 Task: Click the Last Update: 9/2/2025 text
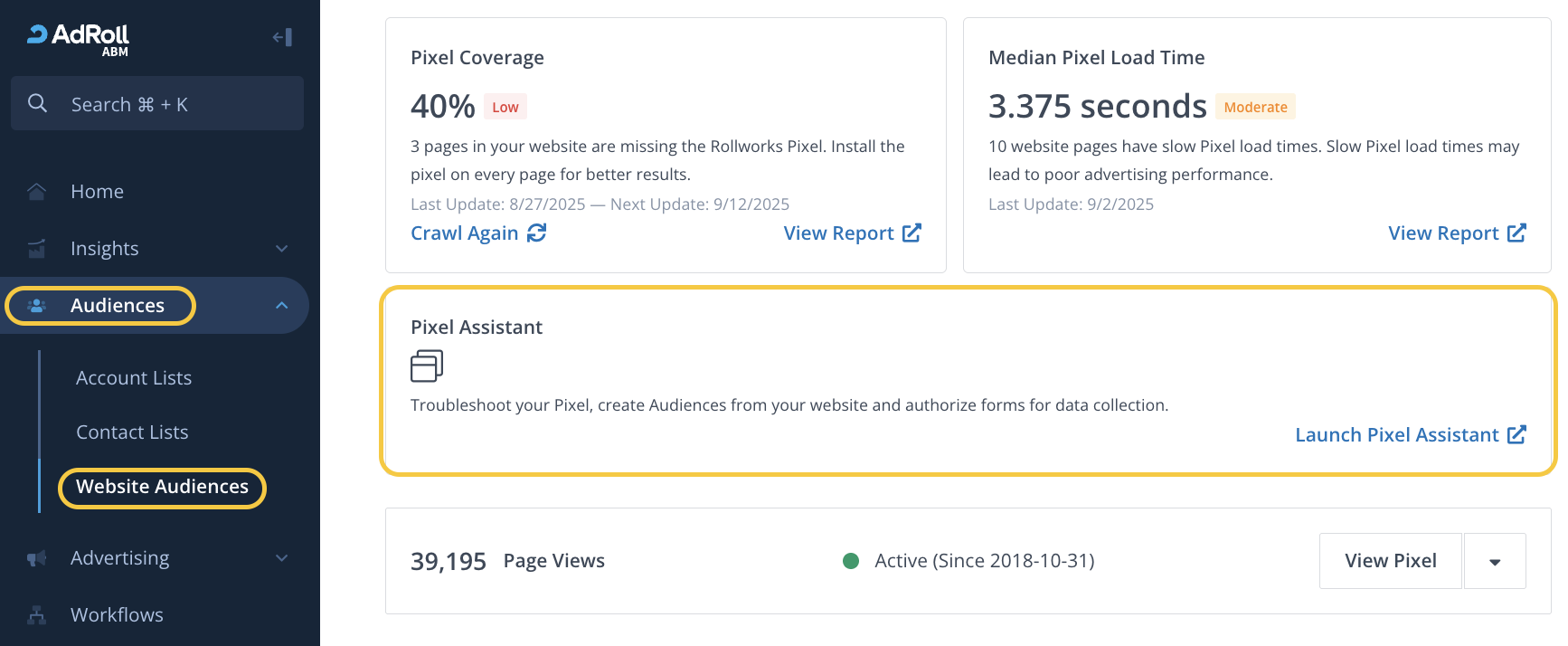coord(1071,204)
